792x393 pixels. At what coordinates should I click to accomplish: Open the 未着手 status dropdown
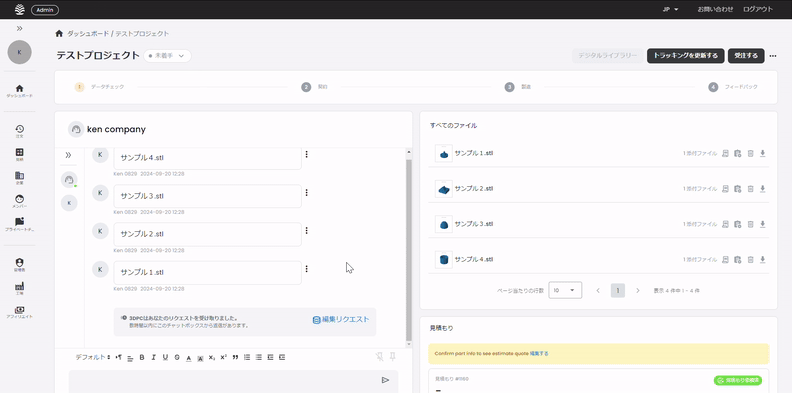tap(167, 56)
